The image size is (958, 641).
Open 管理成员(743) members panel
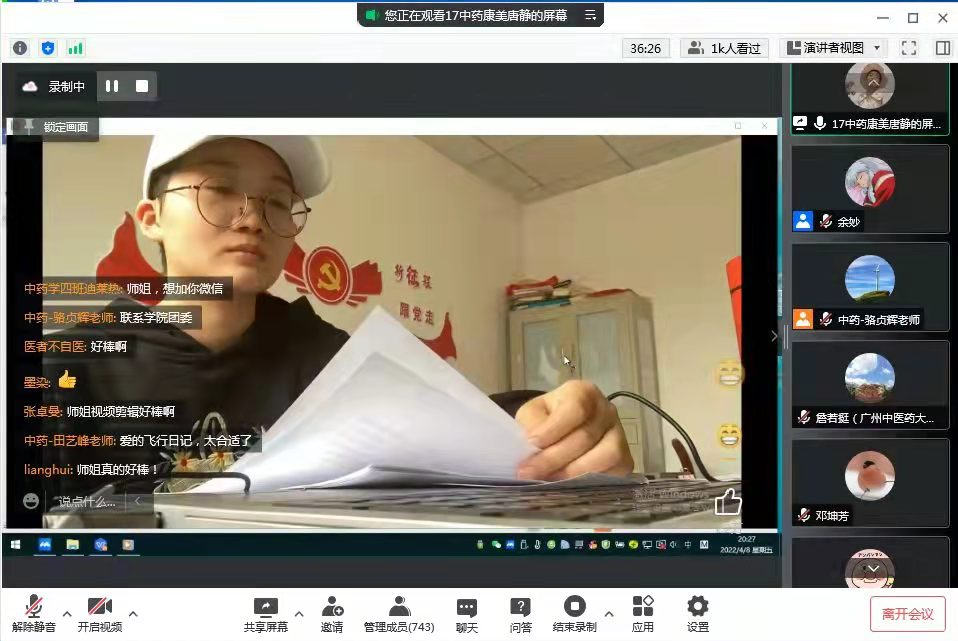(x=398, y=613)
